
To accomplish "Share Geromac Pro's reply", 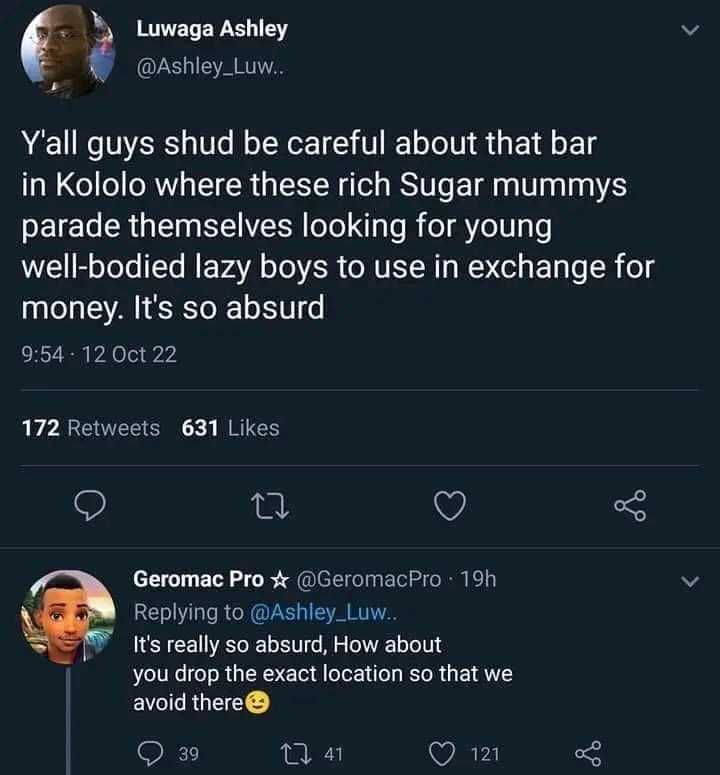I will 586,753.
